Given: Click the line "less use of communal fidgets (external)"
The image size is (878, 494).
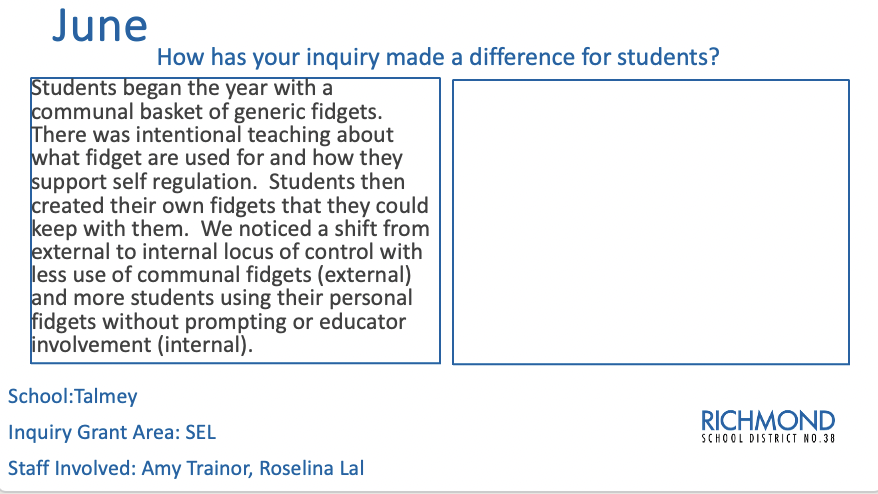Looking at the screenshot, I should tap(221, 275).
